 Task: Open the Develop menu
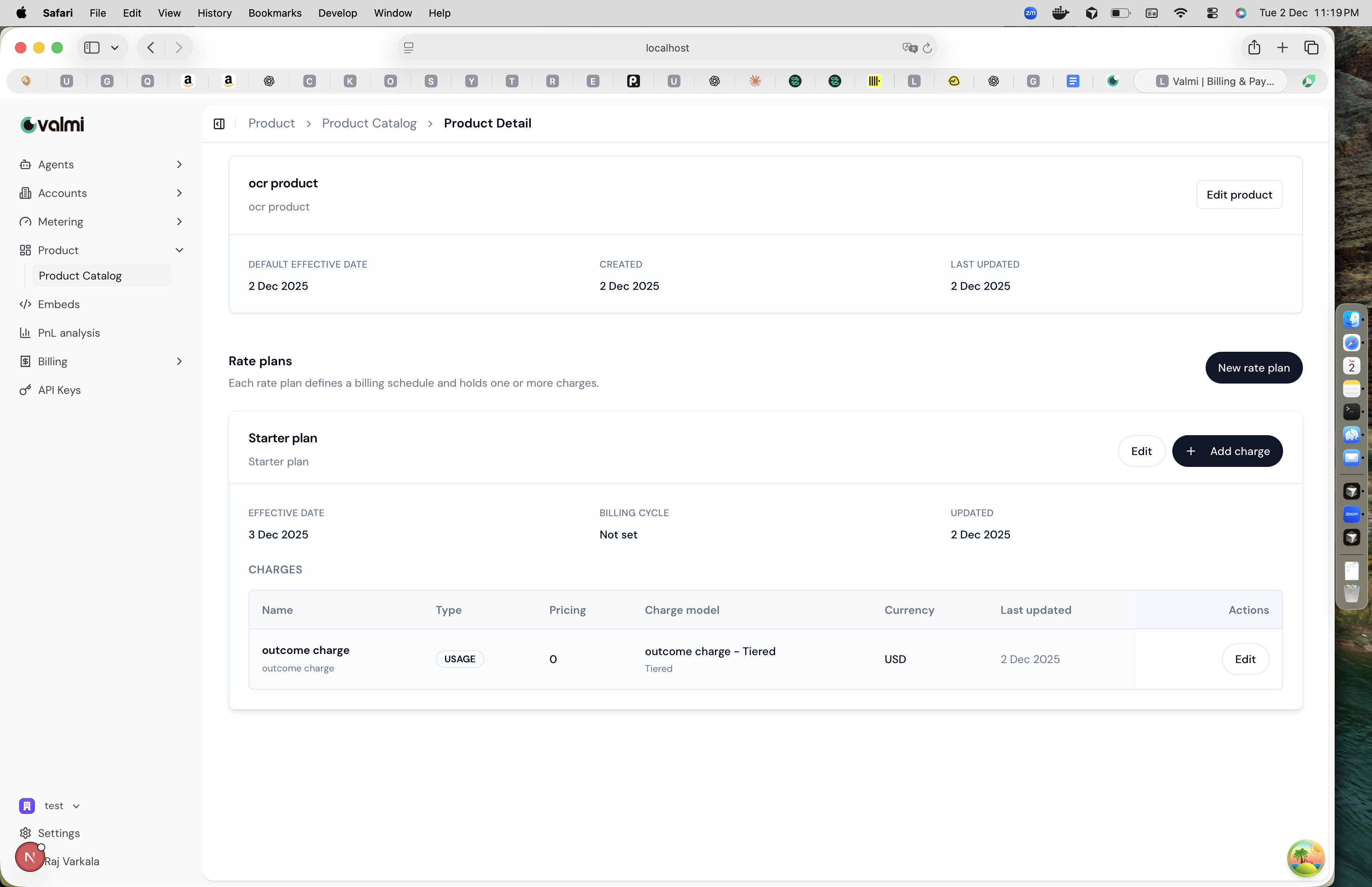[x=337, y=13]
